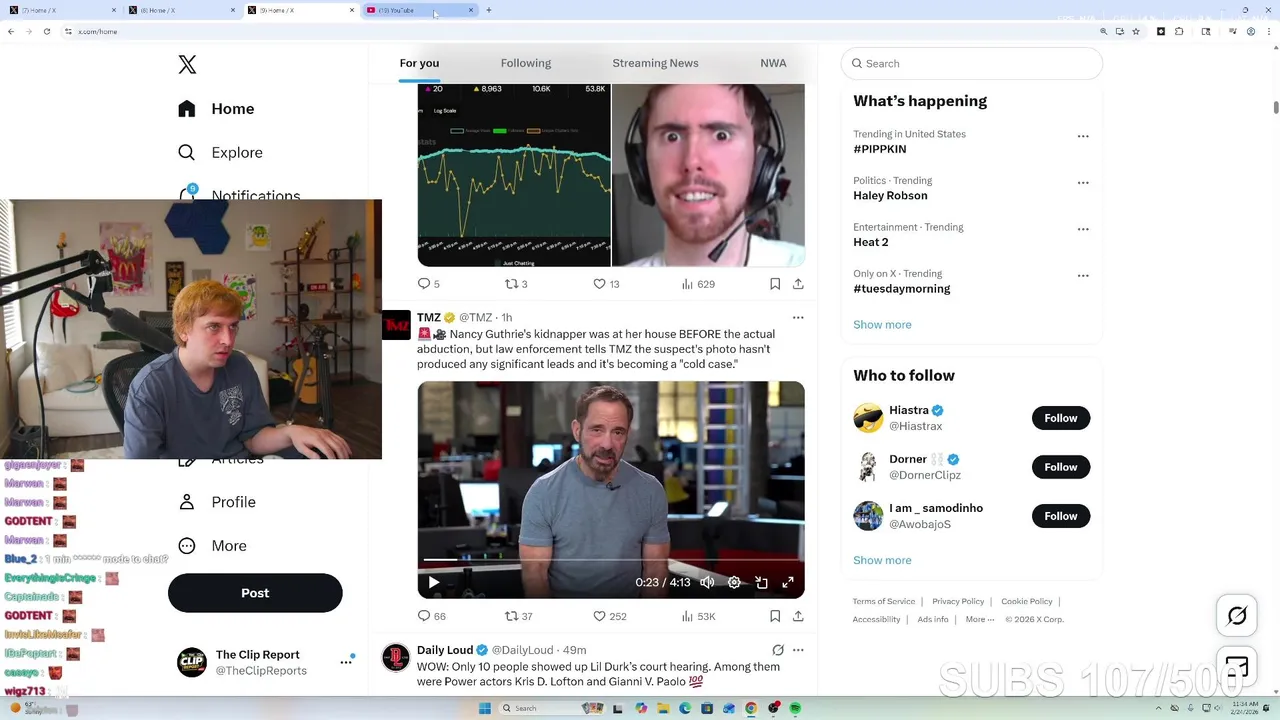Follow I am _ samodinho
This screenshot has height=720, width=1280.
point(1061,516)
